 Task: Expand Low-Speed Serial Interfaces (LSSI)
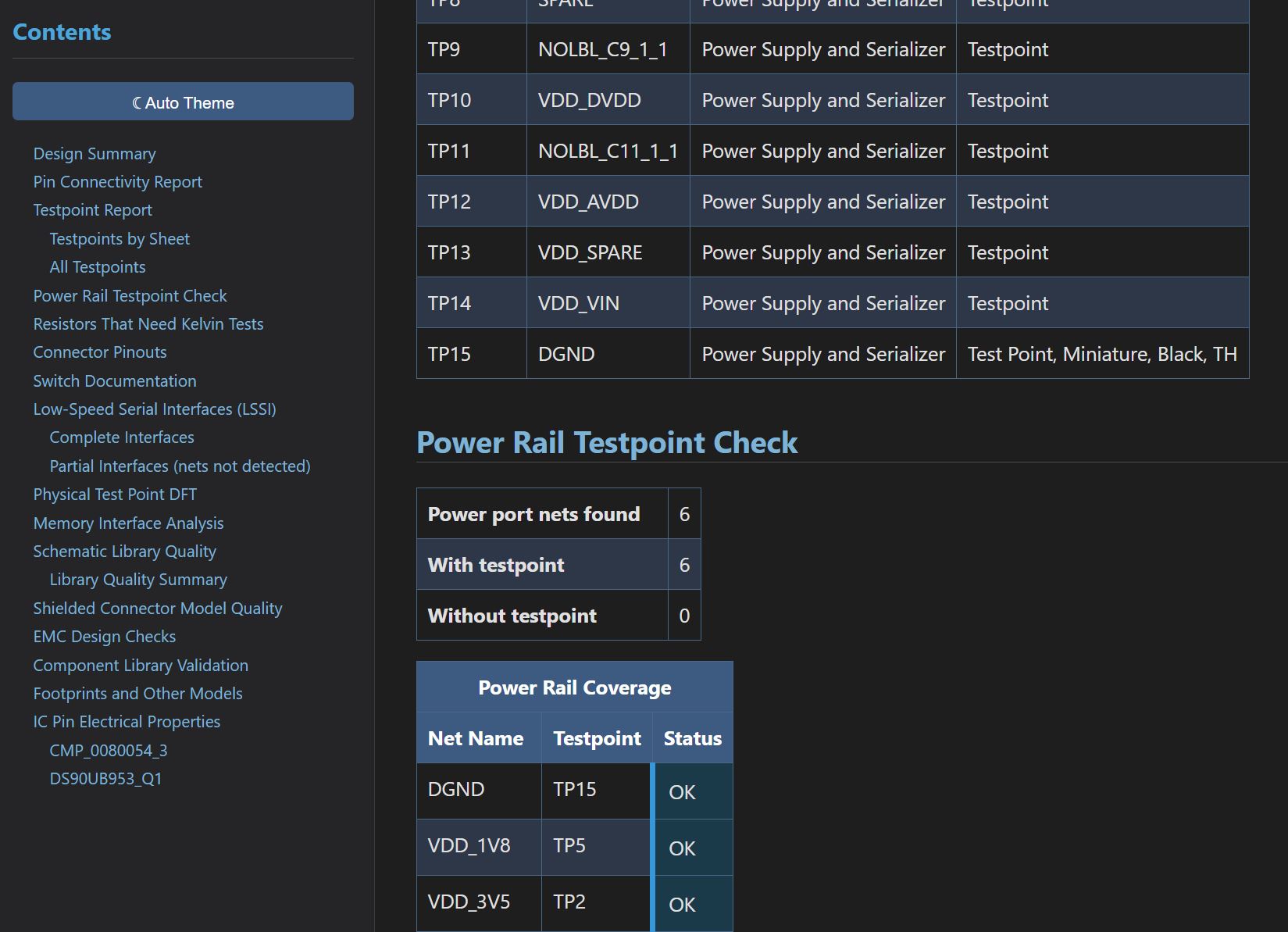tap(154, 409)
